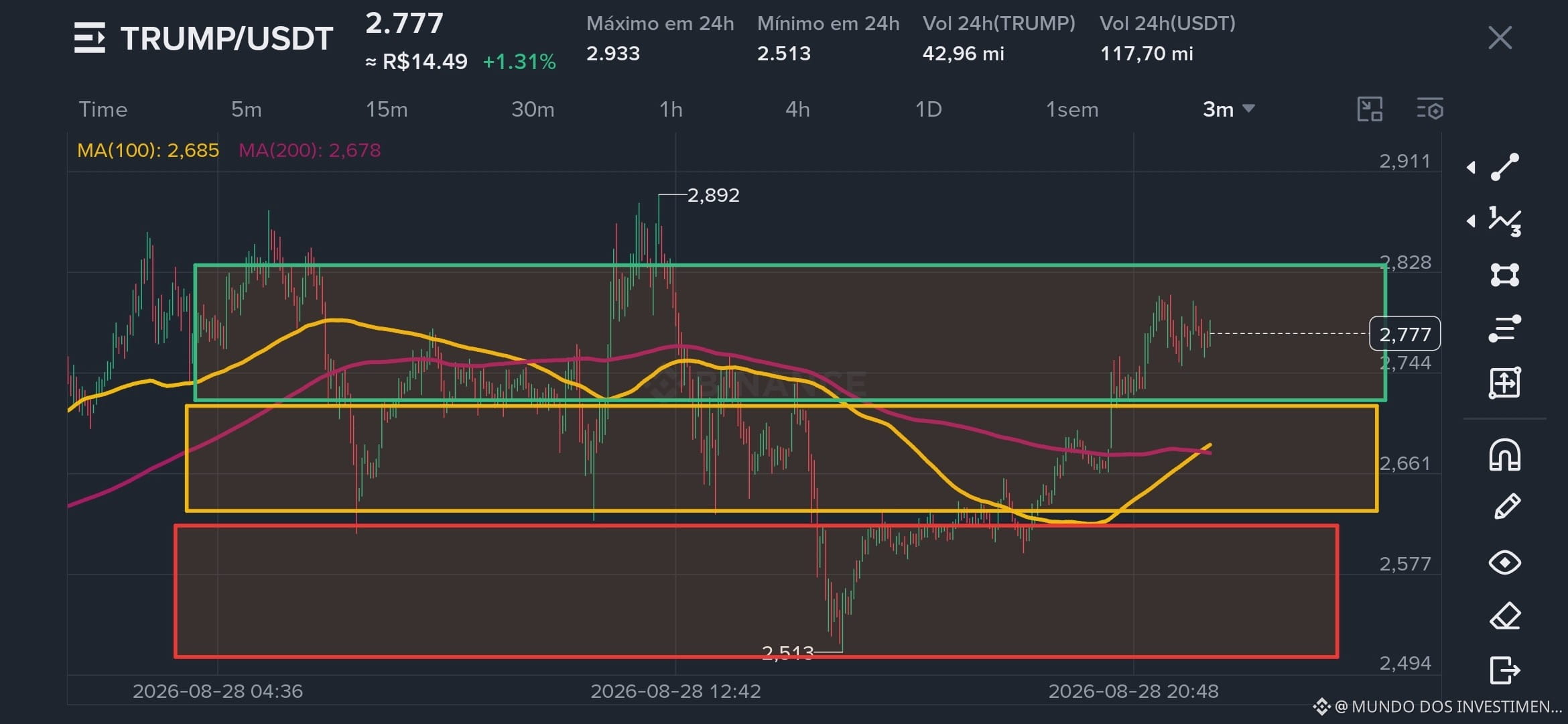Click the Mínimo em 24h value 2.513
Screen dimensions: 1568x724
[x=784, y=54]
